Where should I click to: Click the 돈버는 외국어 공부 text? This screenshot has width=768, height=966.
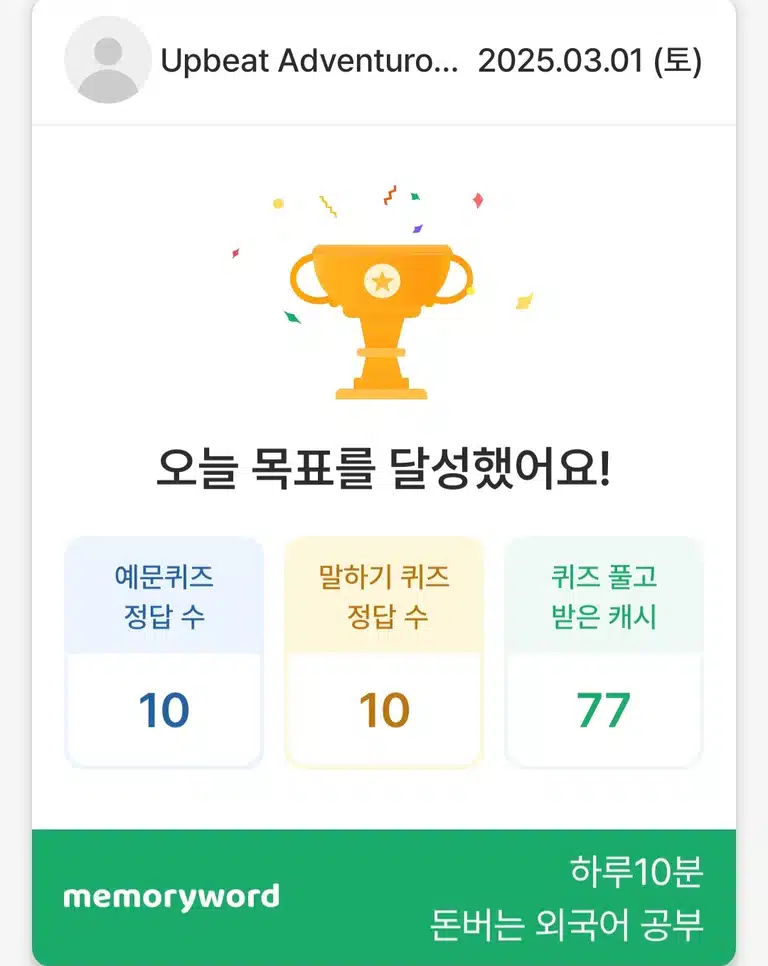567,925
